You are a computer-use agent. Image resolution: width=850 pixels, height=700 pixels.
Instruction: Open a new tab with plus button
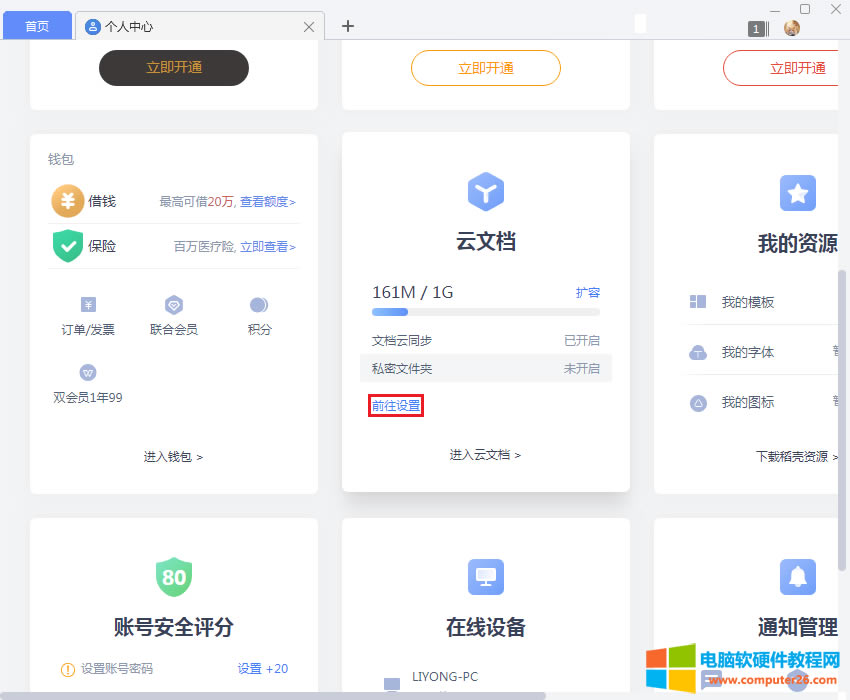point(348,26)
